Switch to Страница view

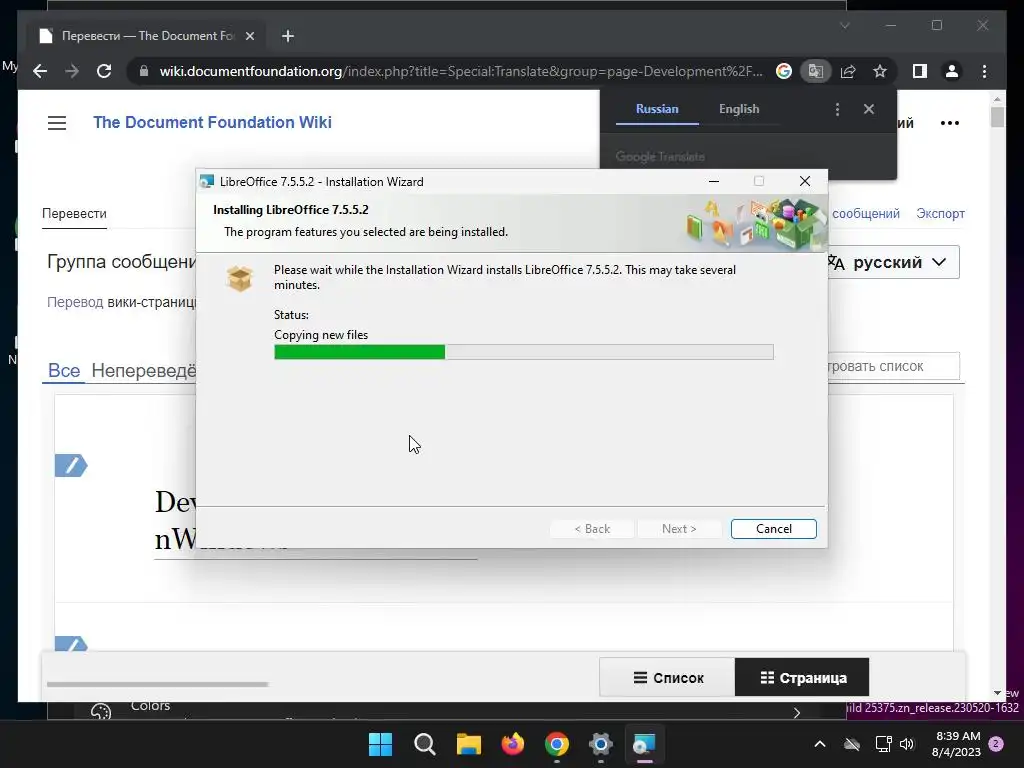coord(802,678)
